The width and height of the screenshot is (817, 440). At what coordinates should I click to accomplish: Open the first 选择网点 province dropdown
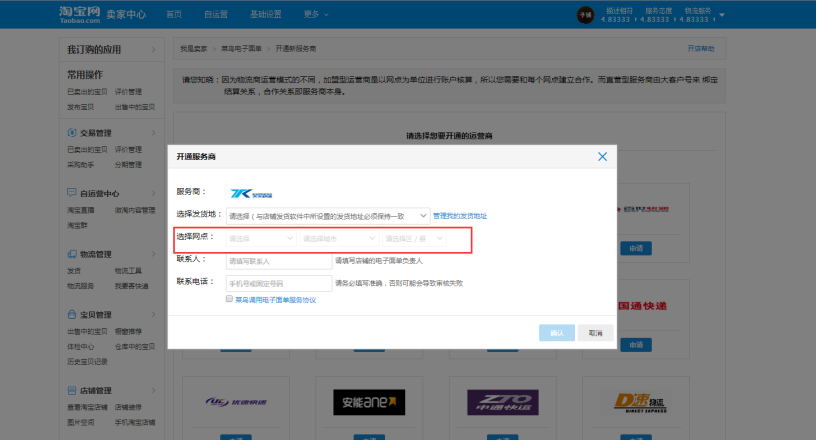click(x=262, y=239)
